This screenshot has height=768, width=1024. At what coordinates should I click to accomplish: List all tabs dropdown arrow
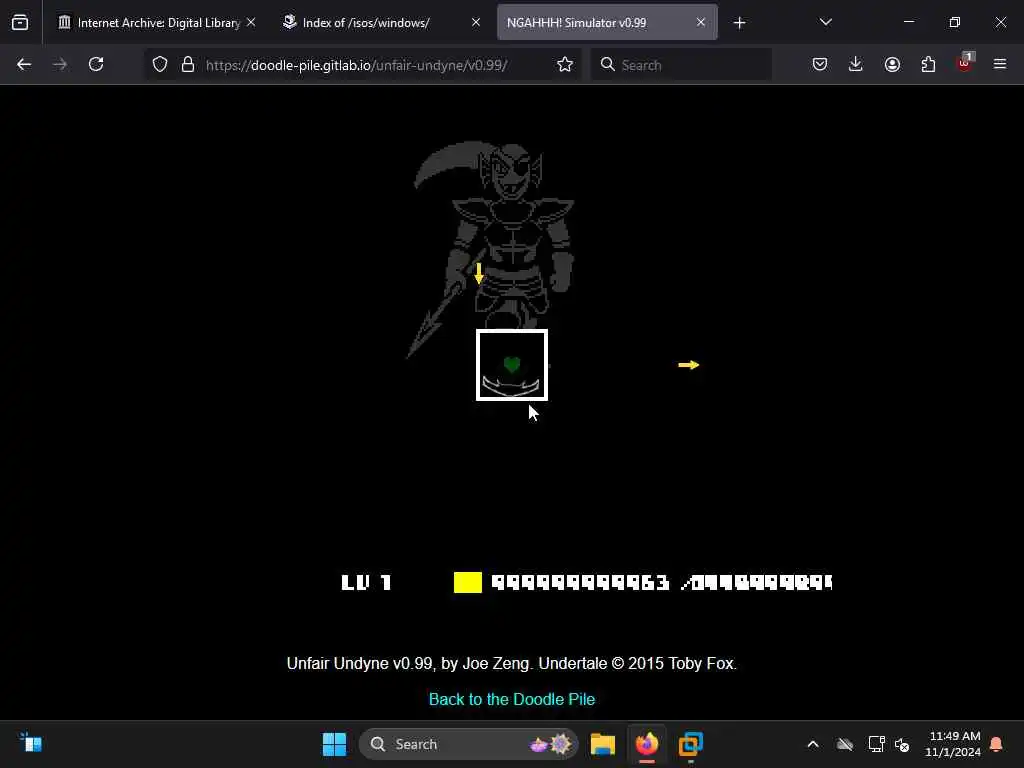tap(825, 23)
